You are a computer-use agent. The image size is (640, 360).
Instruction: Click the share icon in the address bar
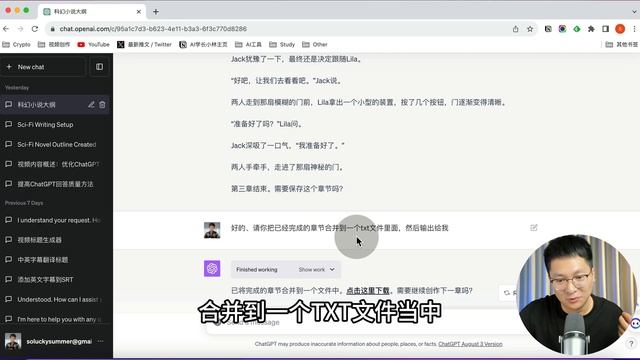point(516,29)
